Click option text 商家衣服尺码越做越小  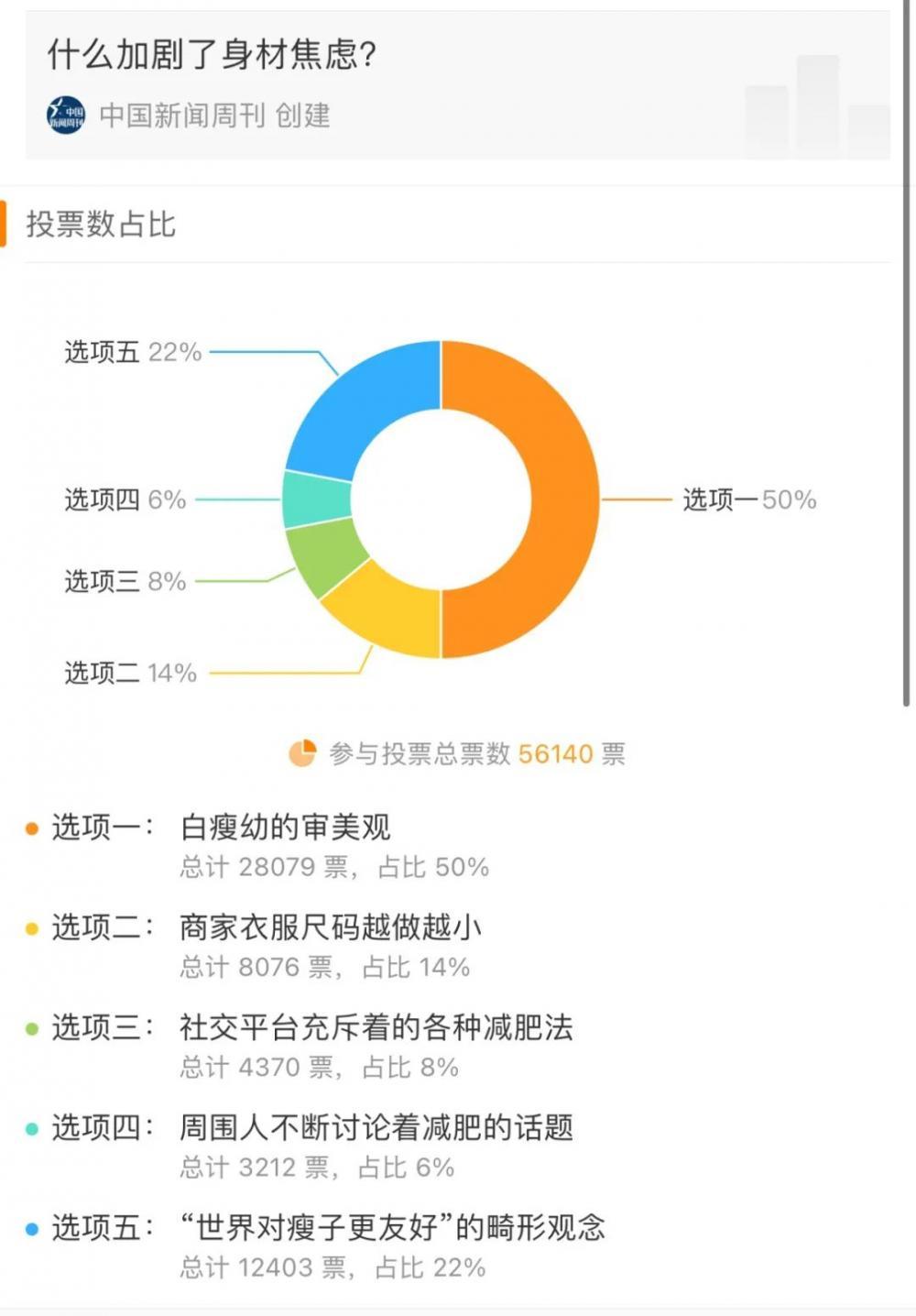point(319,927)
